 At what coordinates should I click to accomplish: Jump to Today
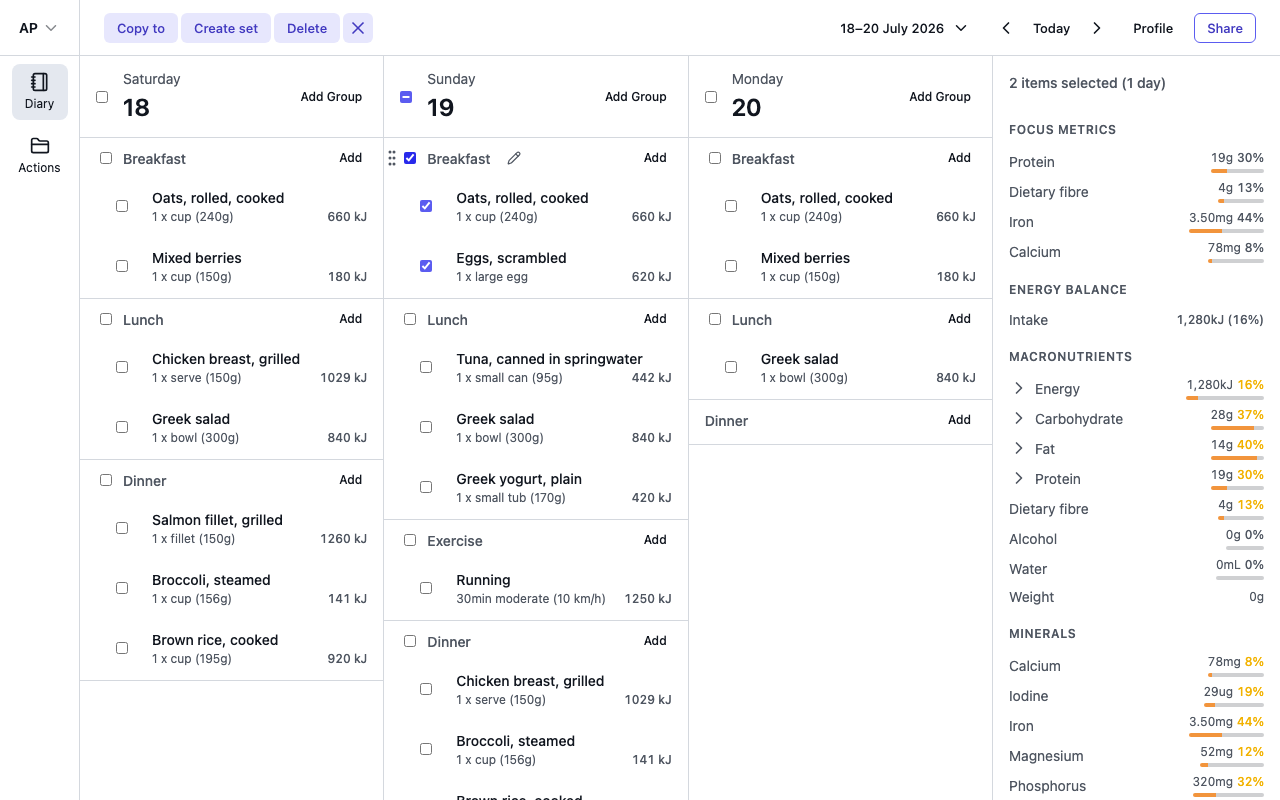(x=1051, y=28)
